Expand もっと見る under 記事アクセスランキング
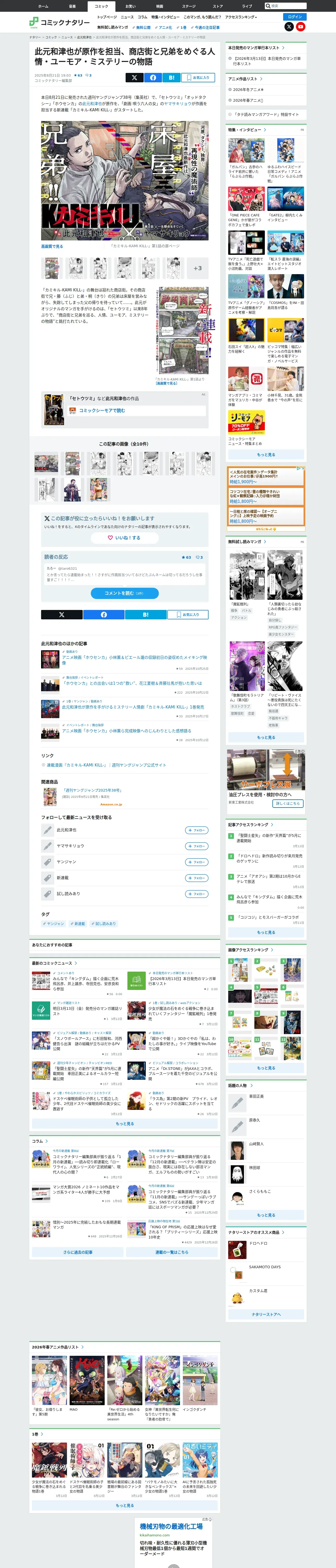Screen dimensions: 336x1568 point(266,932)
